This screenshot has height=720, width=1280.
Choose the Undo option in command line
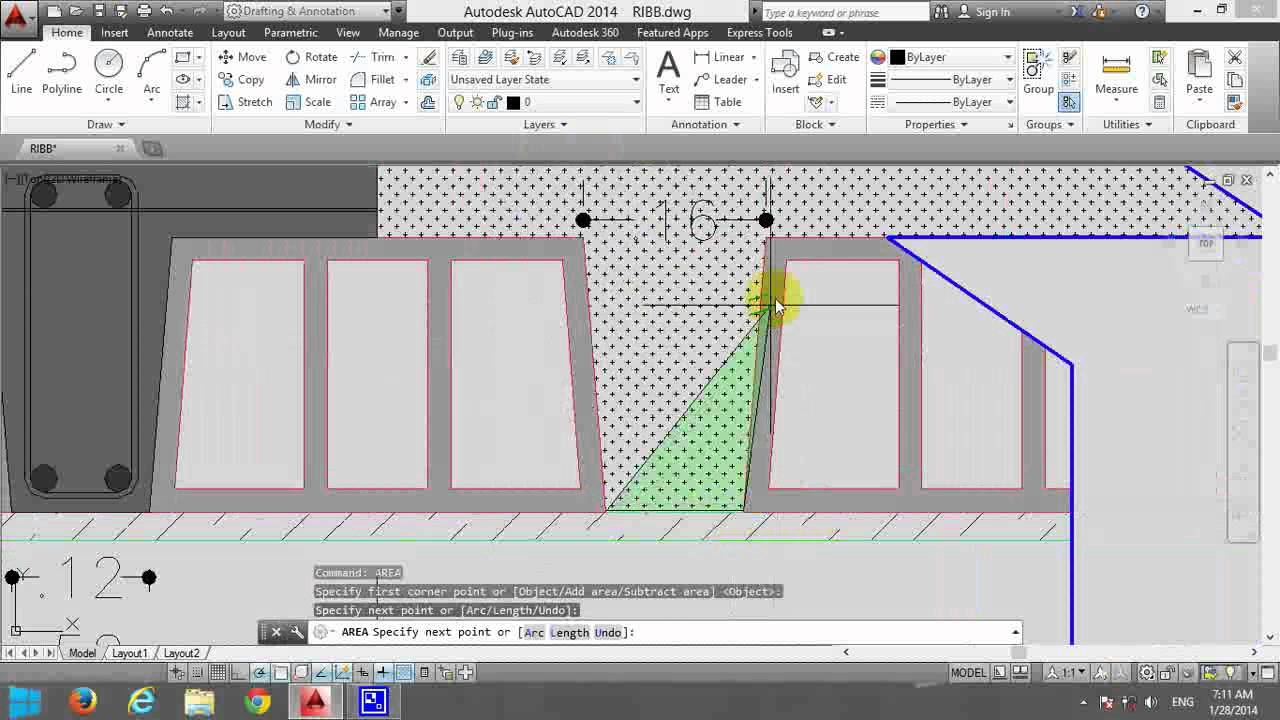pos(608,633)
